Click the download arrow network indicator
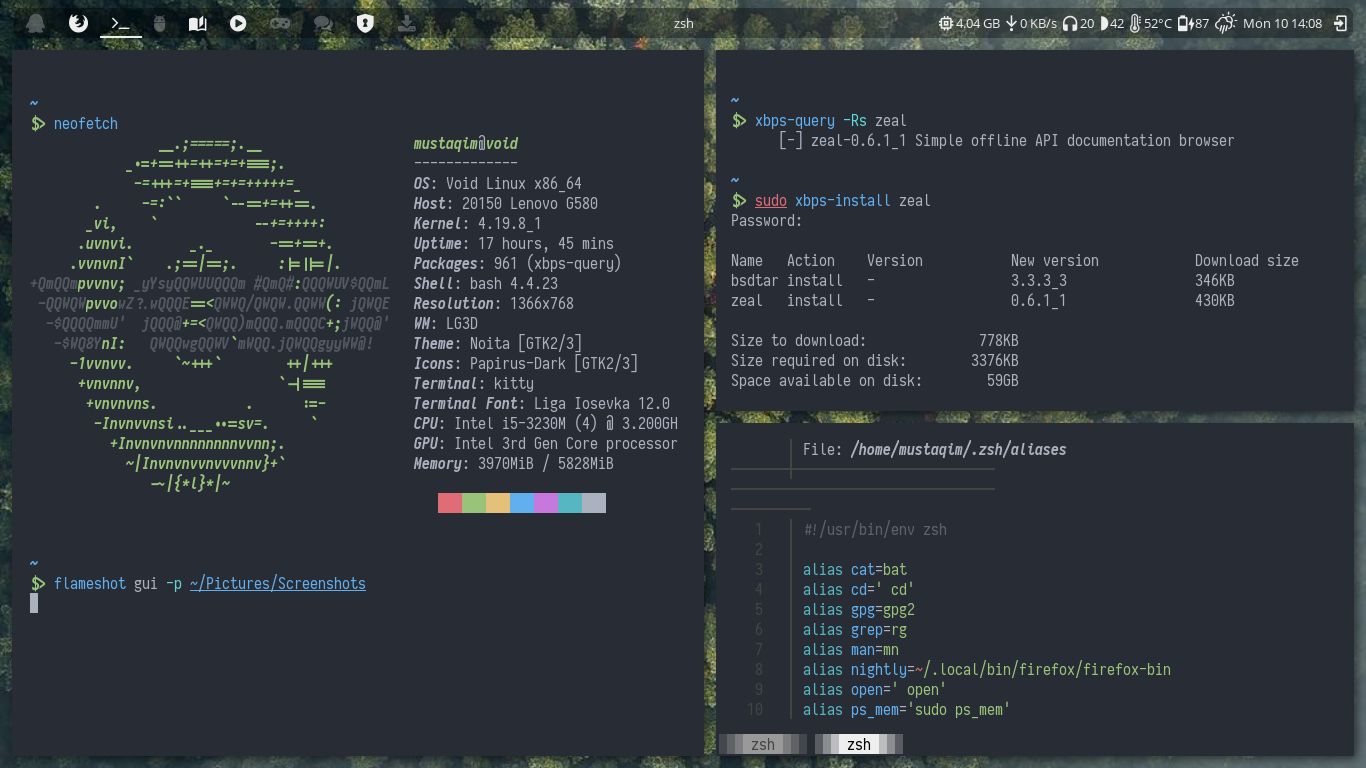Image resolution: width=1366 pixels, height=768 pixels. tap(1011, 23)
